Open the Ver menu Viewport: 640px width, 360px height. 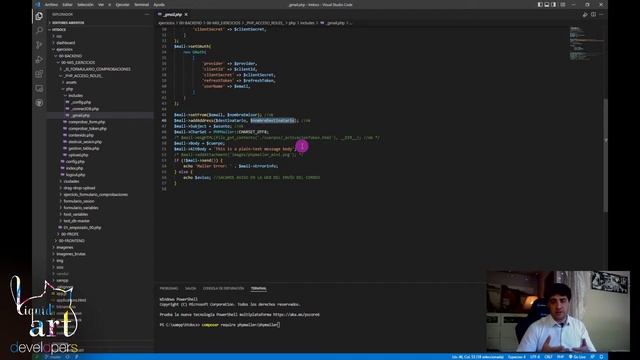(101, 4)
